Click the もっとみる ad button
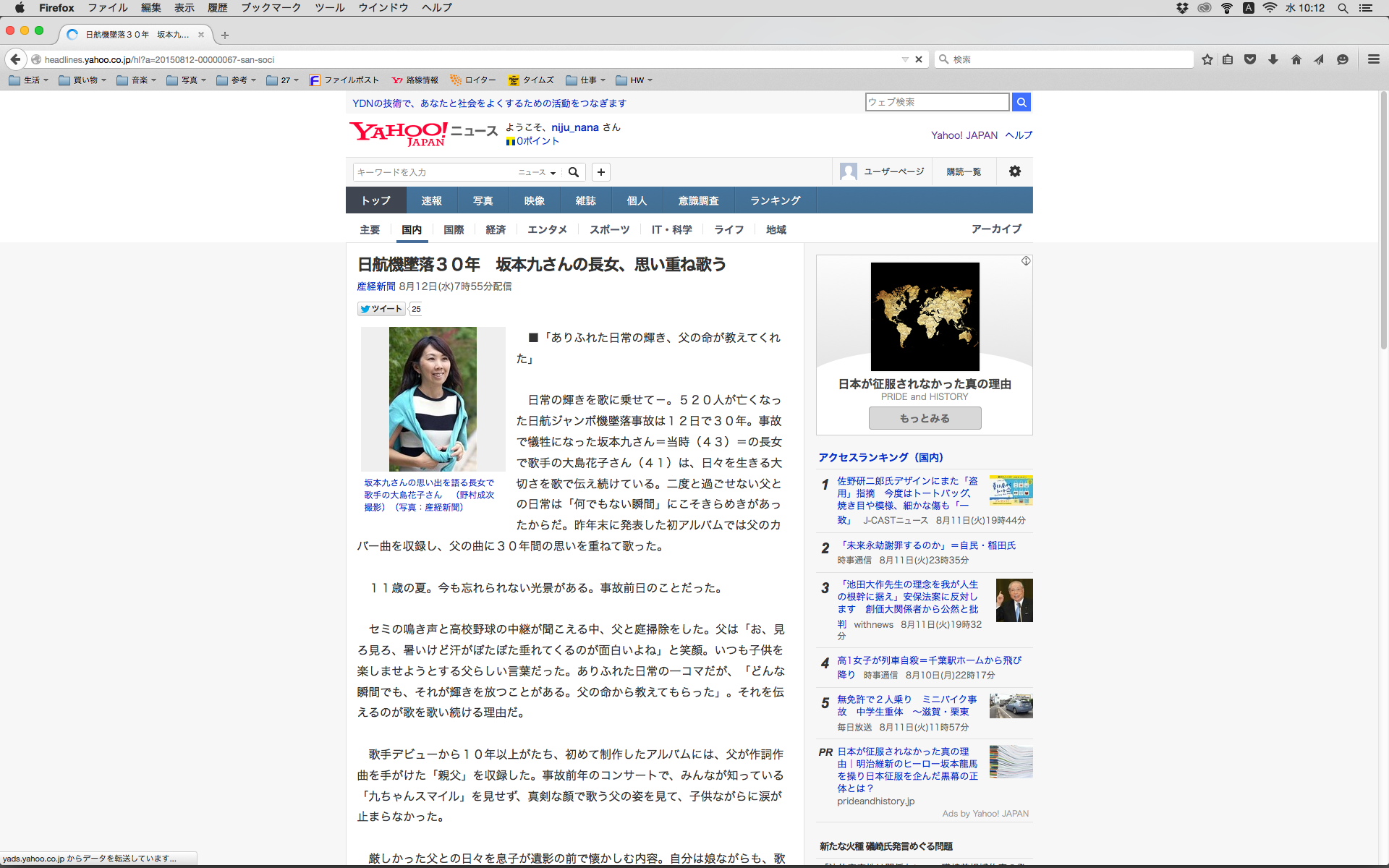Image resolution: width=1389 pixels, height=868 pixels. pyautogui.click(x=925, y=418)
